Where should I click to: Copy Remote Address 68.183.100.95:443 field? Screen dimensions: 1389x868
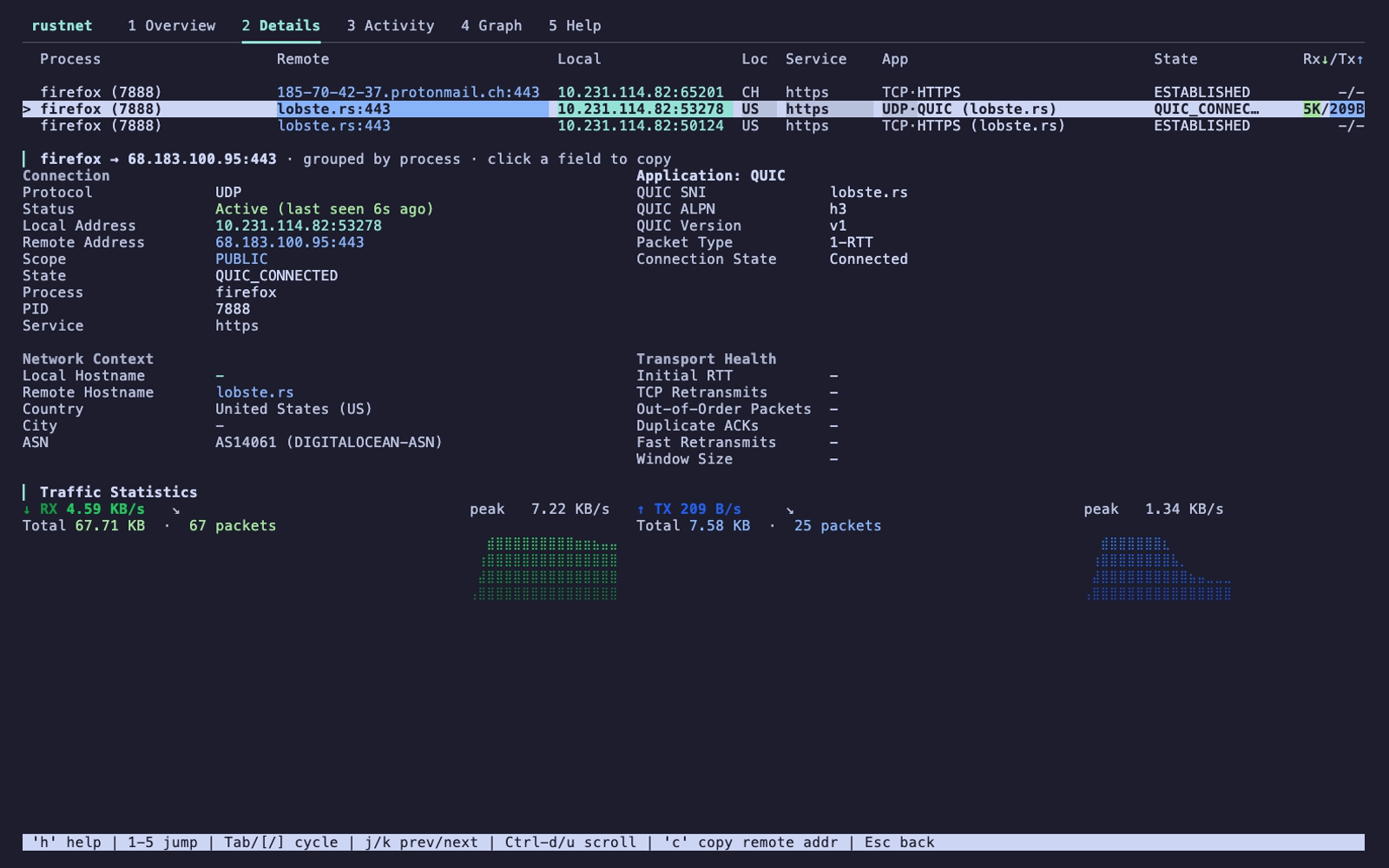pyautogui.click(x=290, y=242)
